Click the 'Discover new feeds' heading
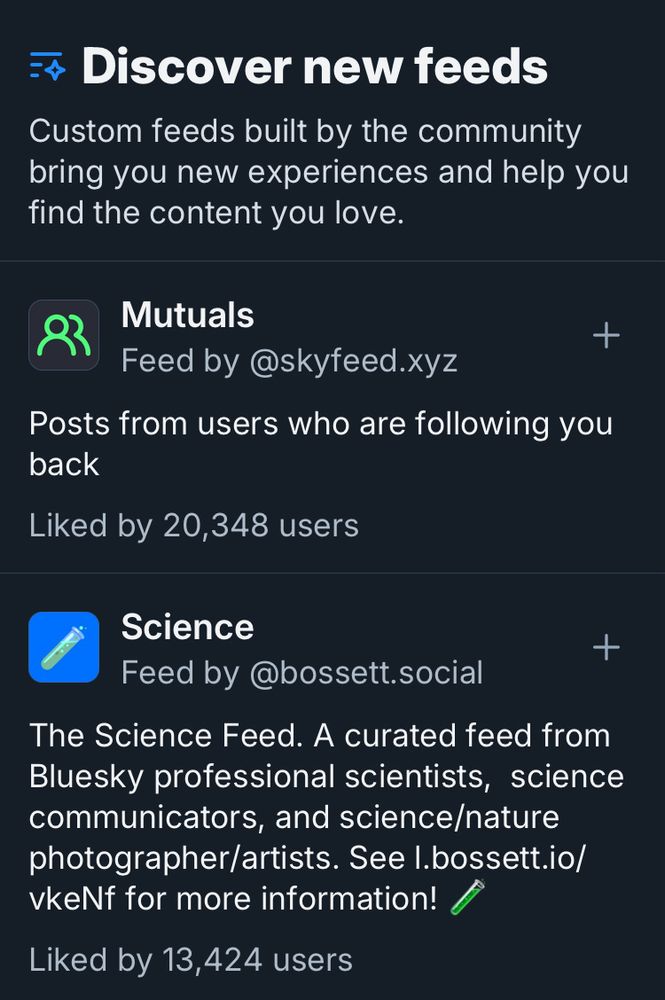Viewport: 665px width, 1000px height. click(x=314, y=67)
